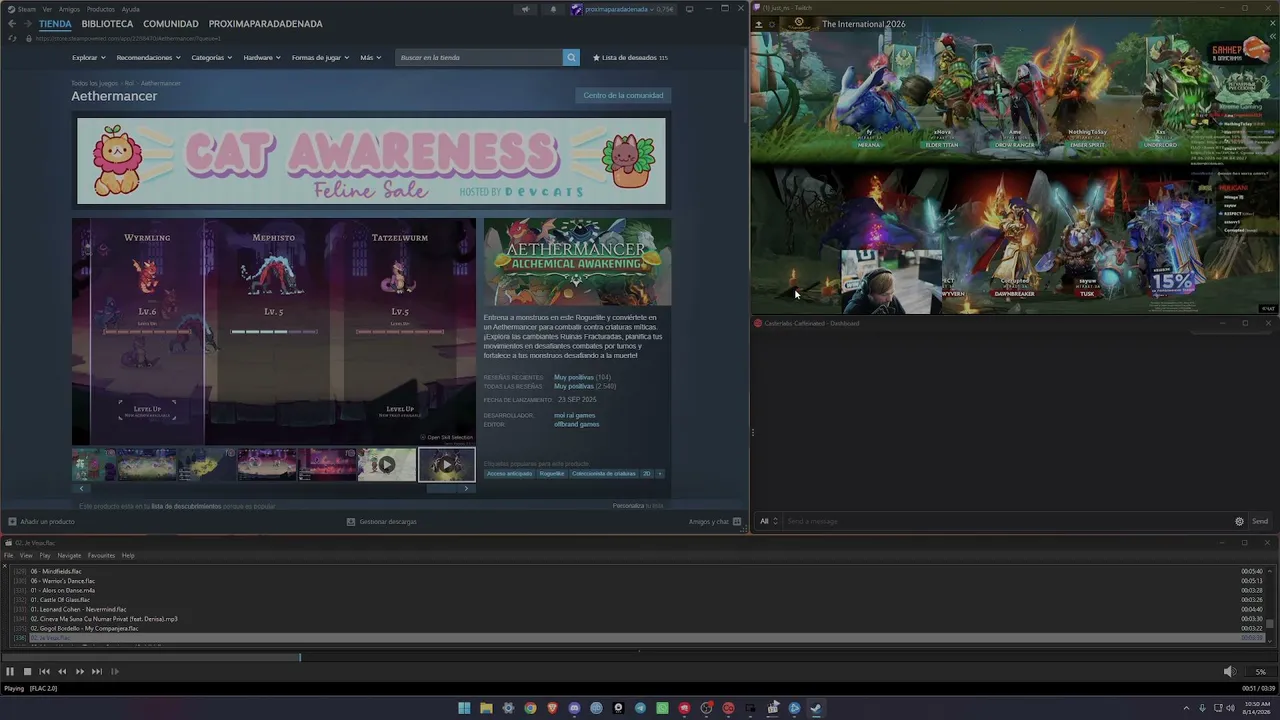Open the Steam menu in the title bar
1280x720 pixels.
click(26, 9)
